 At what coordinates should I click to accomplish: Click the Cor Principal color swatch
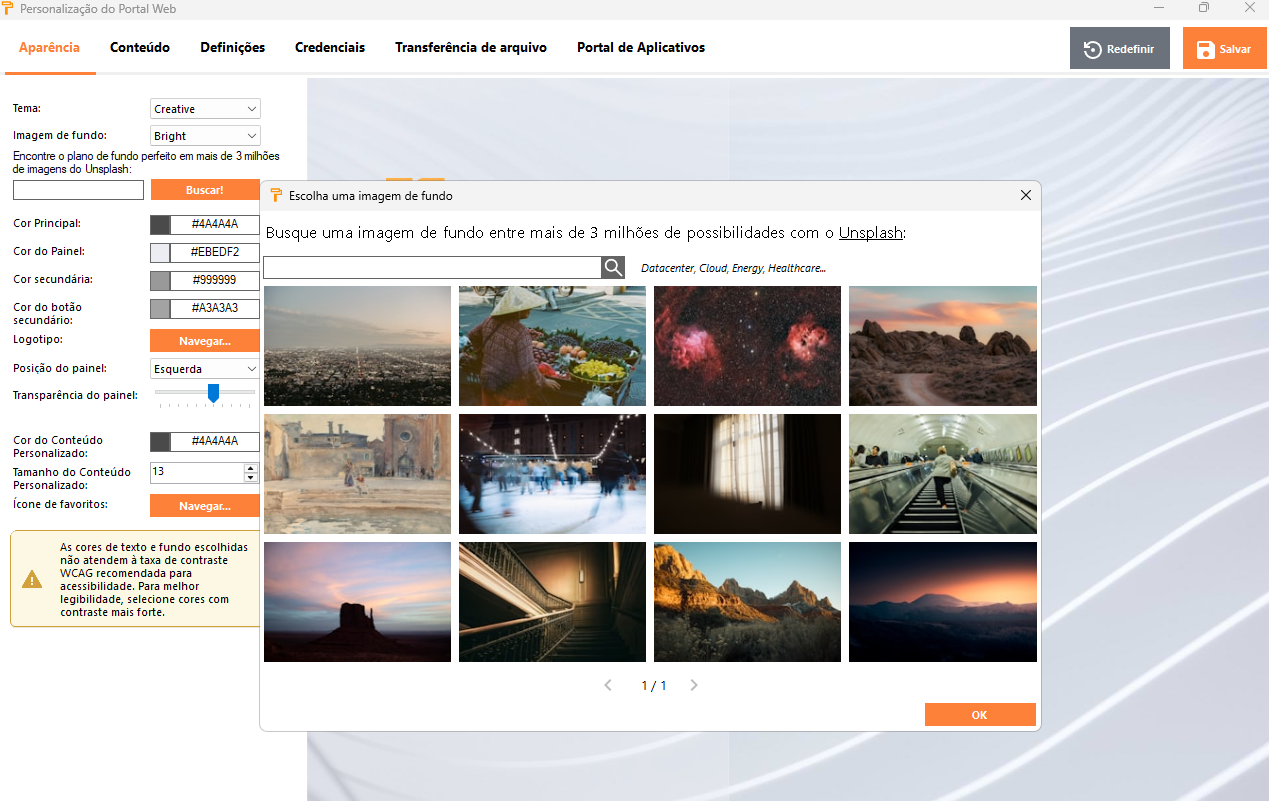pyautogui.click(x=160, y=225)
